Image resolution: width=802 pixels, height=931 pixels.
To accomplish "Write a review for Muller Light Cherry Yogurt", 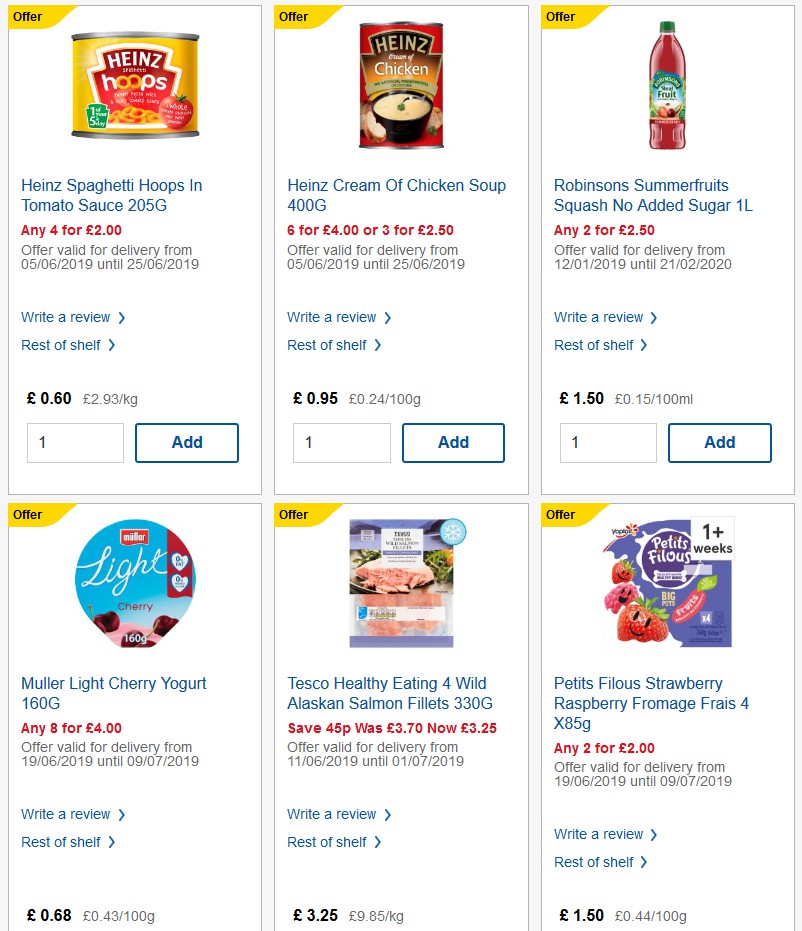I will tap(67, 814).
